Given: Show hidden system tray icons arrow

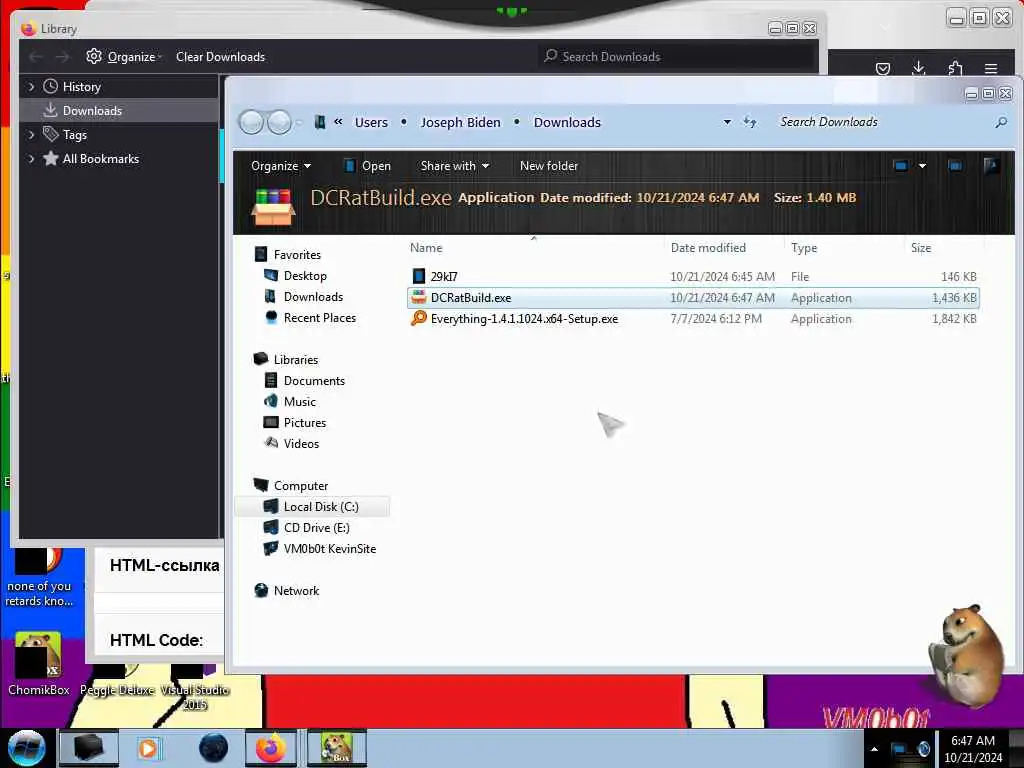Looking at the screenshot, I should pos(874,749).
